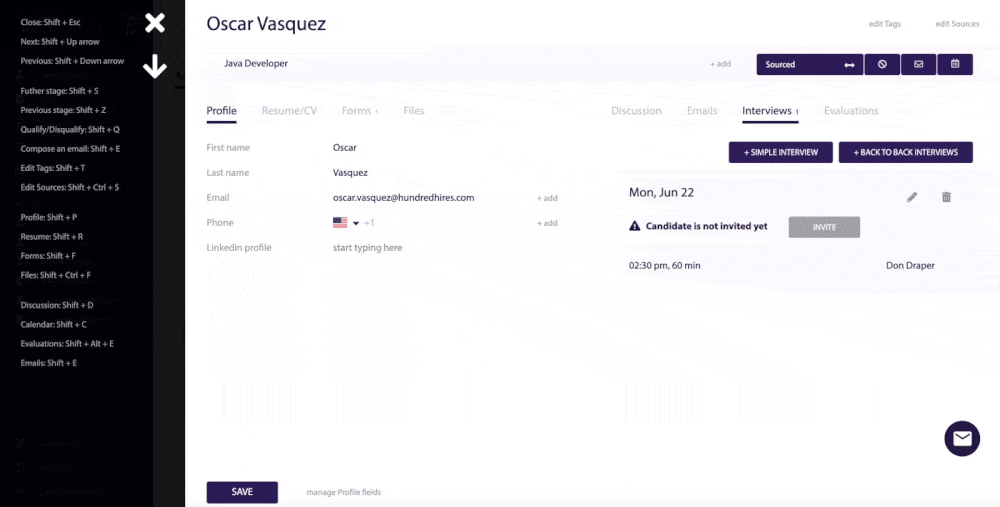Click the compose email envelope icon button
The image size is (1000, 507).
(x=918, y=64)
